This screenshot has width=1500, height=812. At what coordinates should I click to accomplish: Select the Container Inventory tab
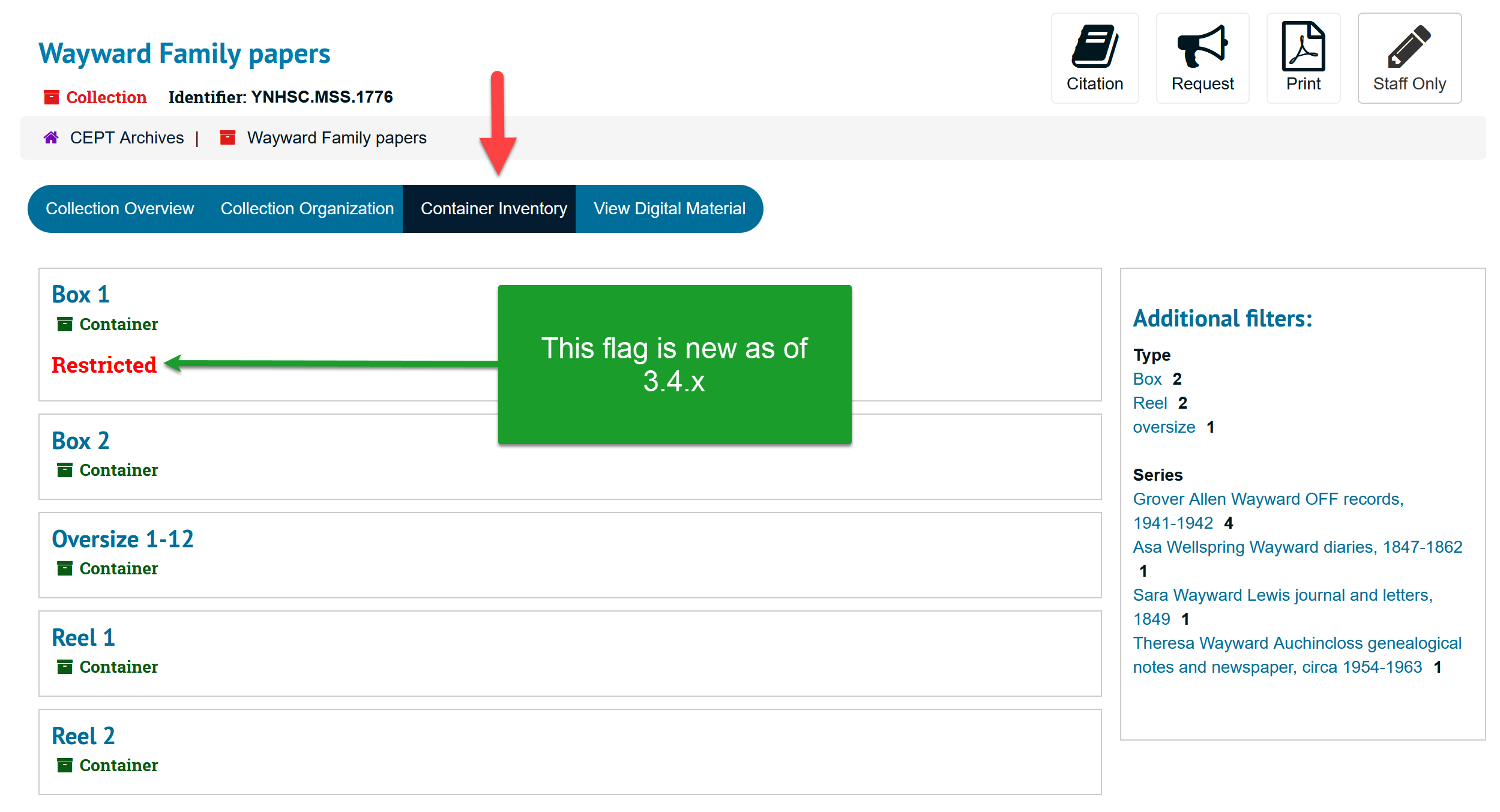493,209
